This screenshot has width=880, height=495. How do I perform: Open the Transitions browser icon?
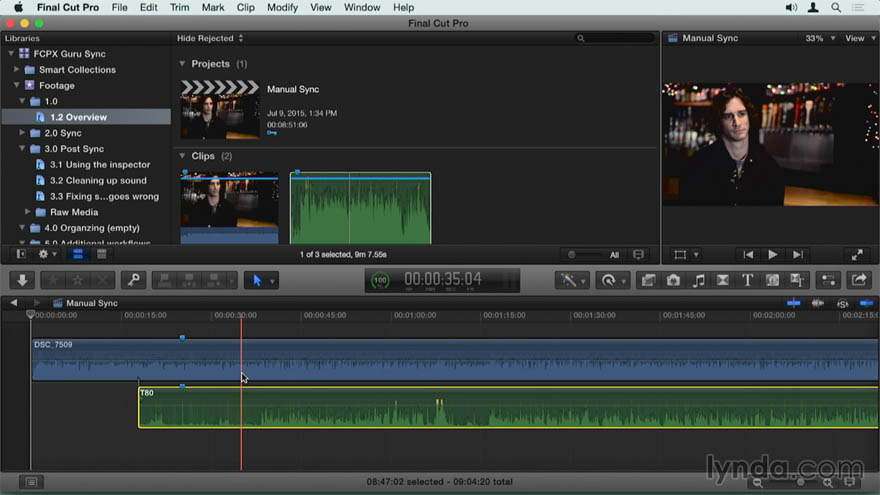click(722, 280)
